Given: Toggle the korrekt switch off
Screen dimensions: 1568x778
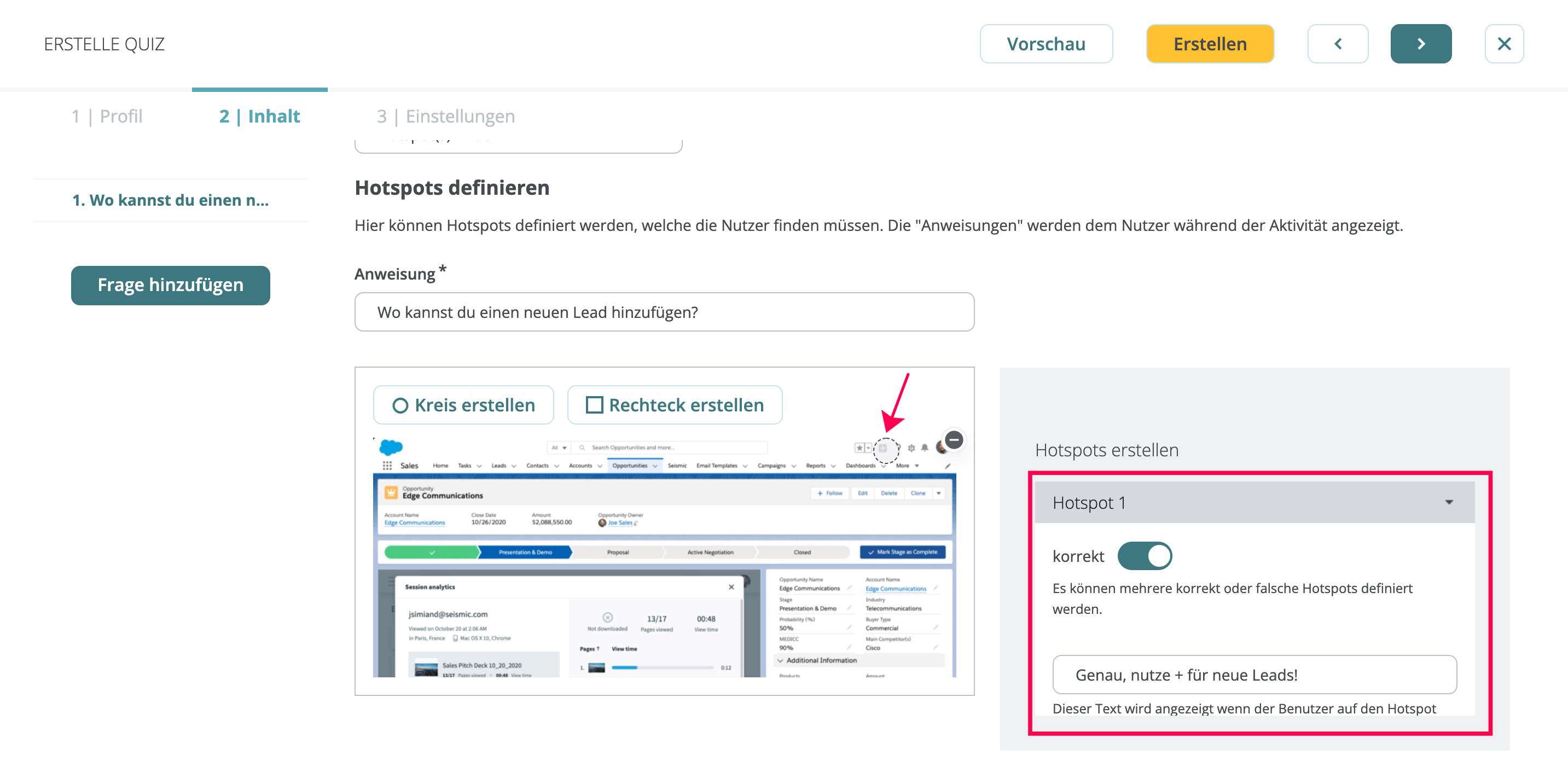Looking at the screenshot, I should [x=1144, y=556].
